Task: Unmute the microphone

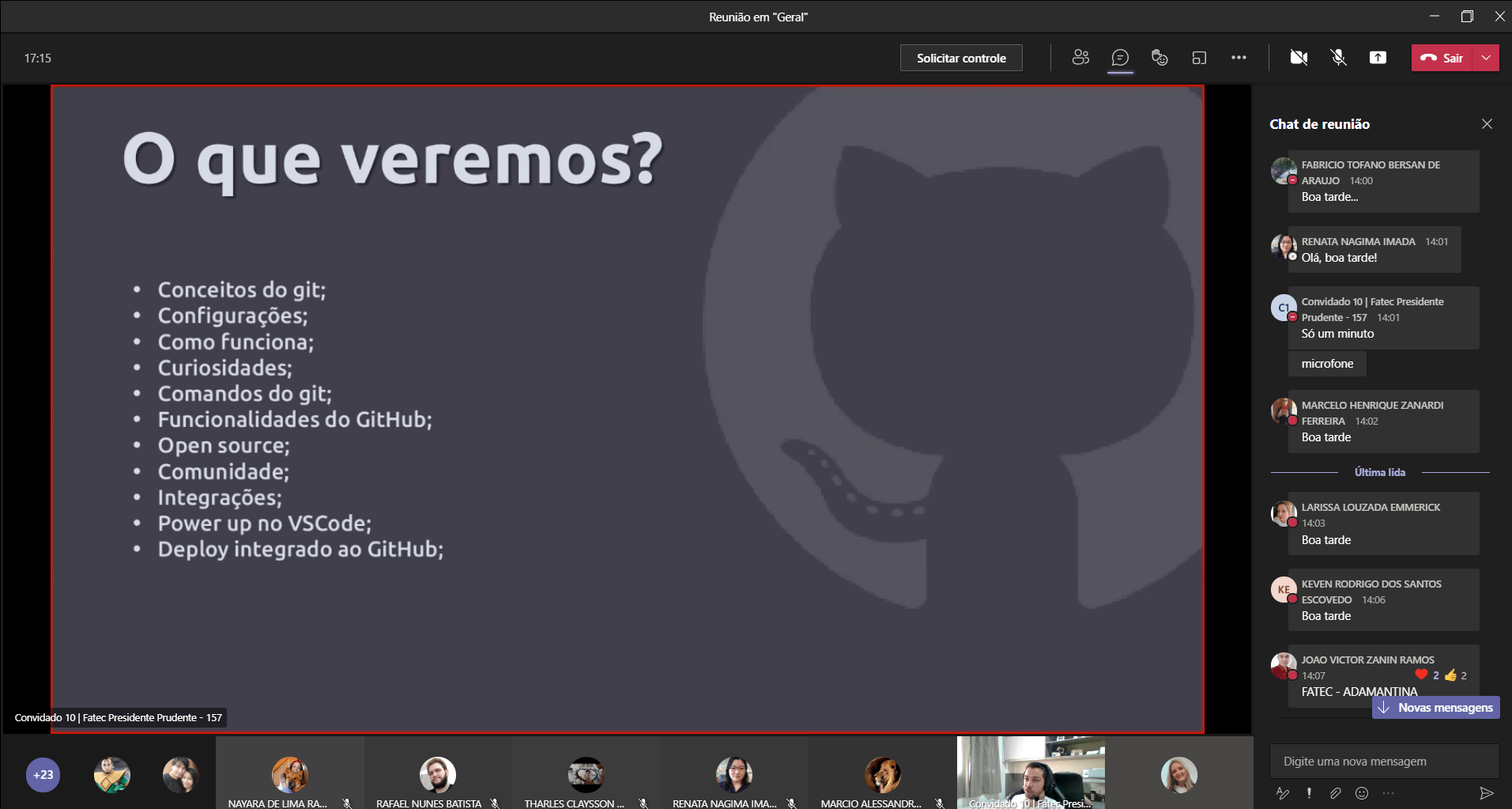Action: coord(1338,58)
